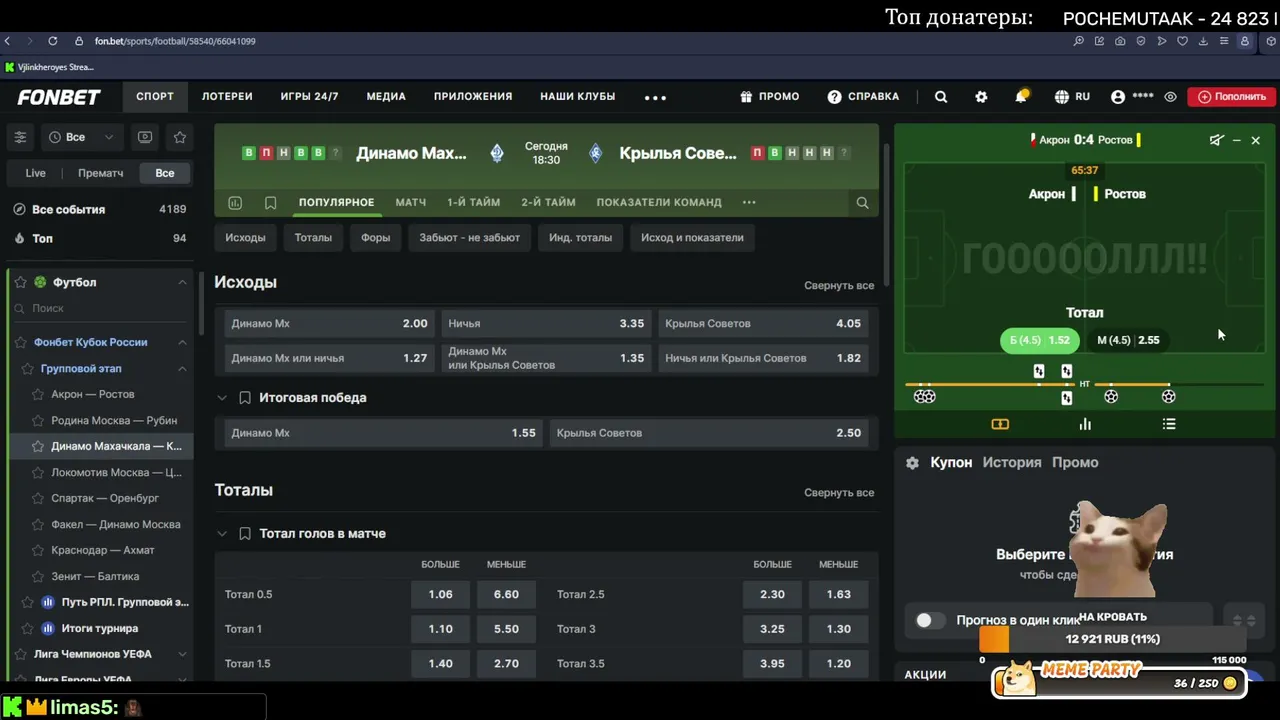1280x720 pixels.
Task: Collapse the Фонбет Кубок России list
Action: point(182,342)
